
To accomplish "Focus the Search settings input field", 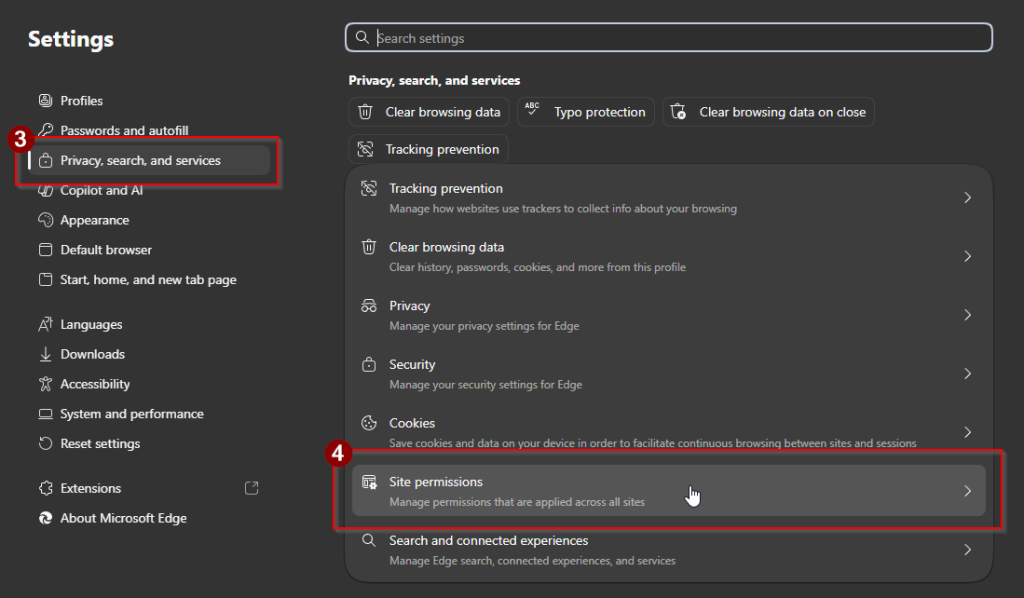I will tap(669, 37).
